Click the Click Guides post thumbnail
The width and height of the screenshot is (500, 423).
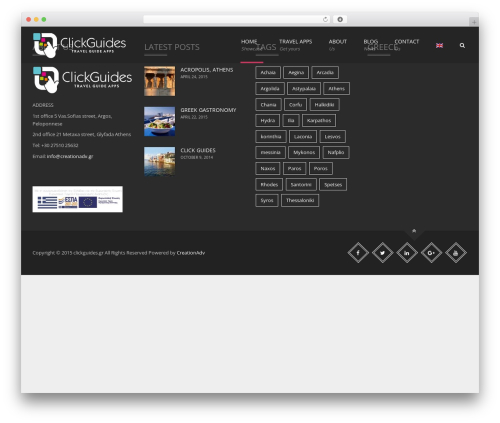[159, 161]
